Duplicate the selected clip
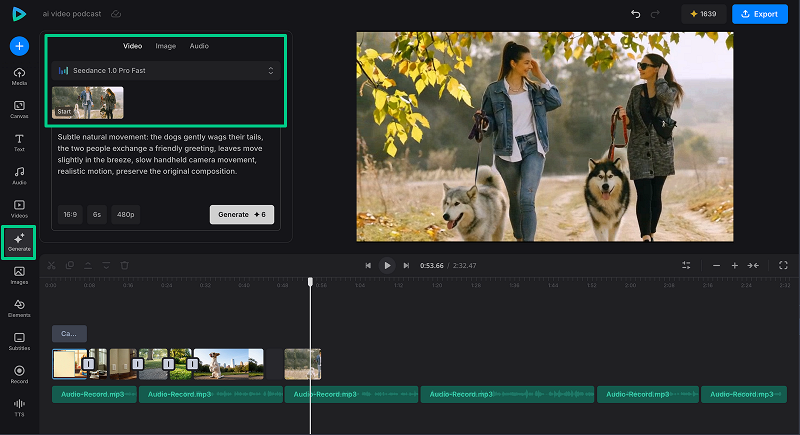The height and width of the screenshot is (435, 800). tap(70, 265)
